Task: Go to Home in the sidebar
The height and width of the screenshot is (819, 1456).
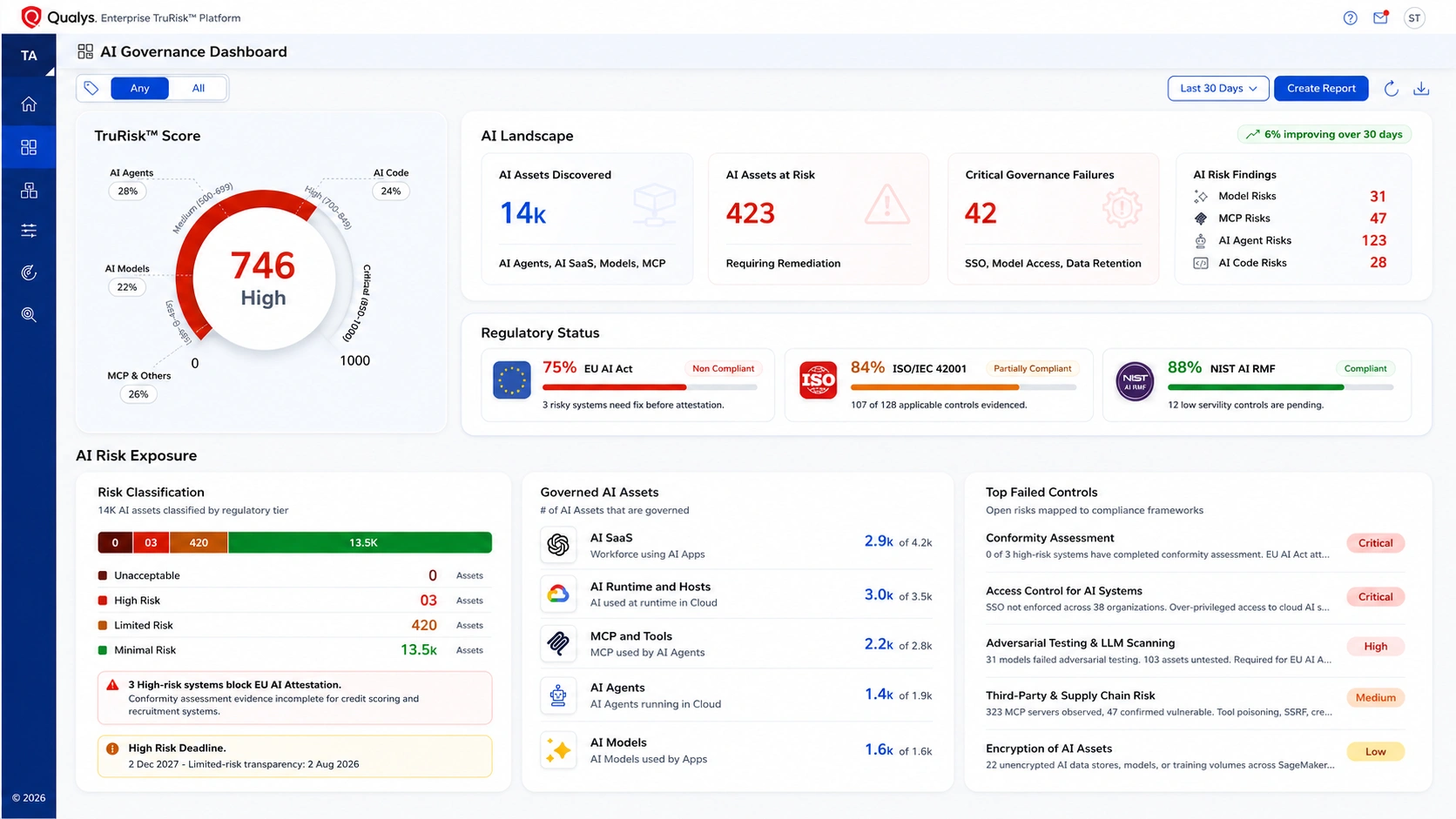Action: point(29,104)
